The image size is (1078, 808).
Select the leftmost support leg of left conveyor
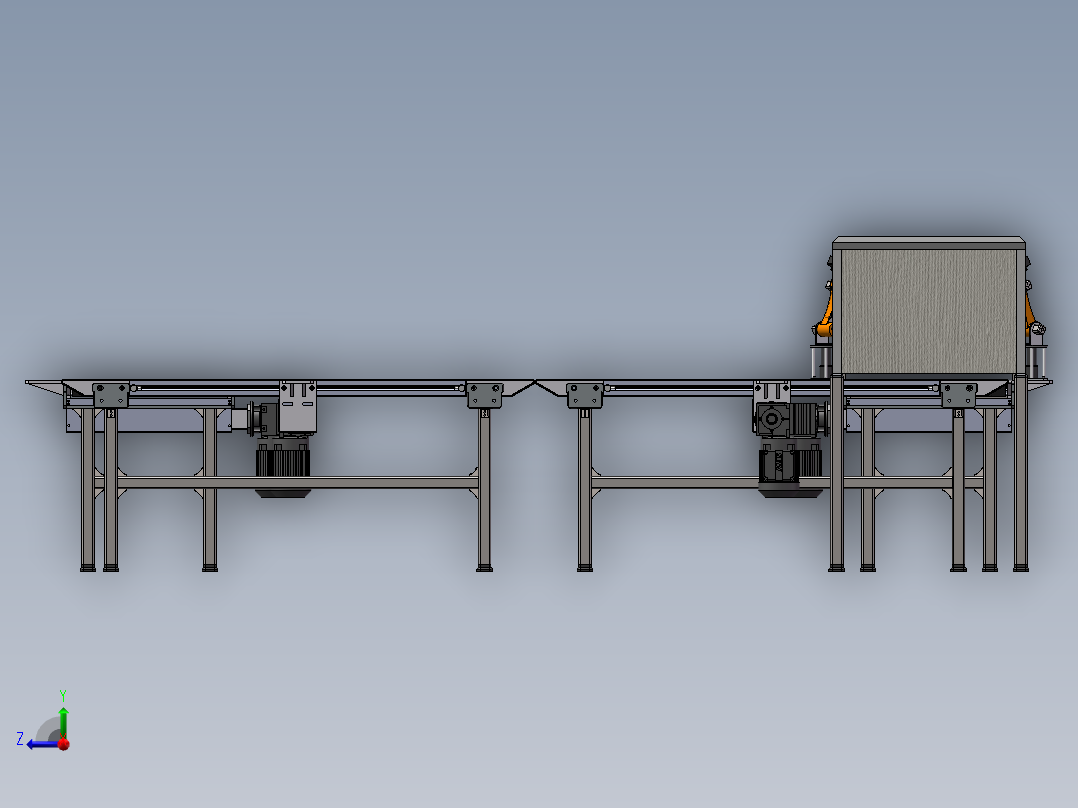(x=87, y=488)
